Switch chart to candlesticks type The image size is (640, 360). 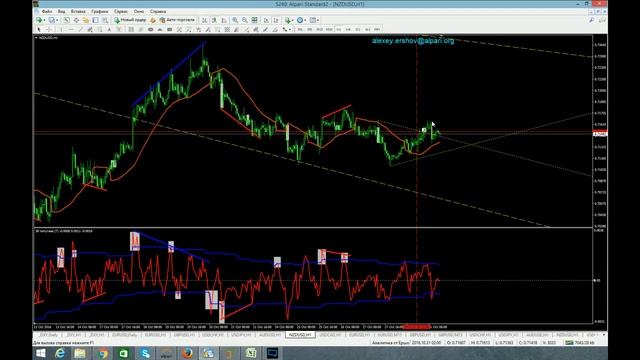pos(214,20)
